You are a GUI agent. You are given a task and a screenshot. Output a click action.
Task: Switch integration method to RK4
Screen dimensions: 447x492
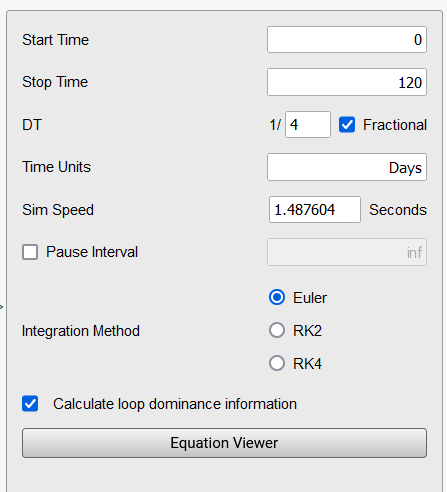click(277, 363)
